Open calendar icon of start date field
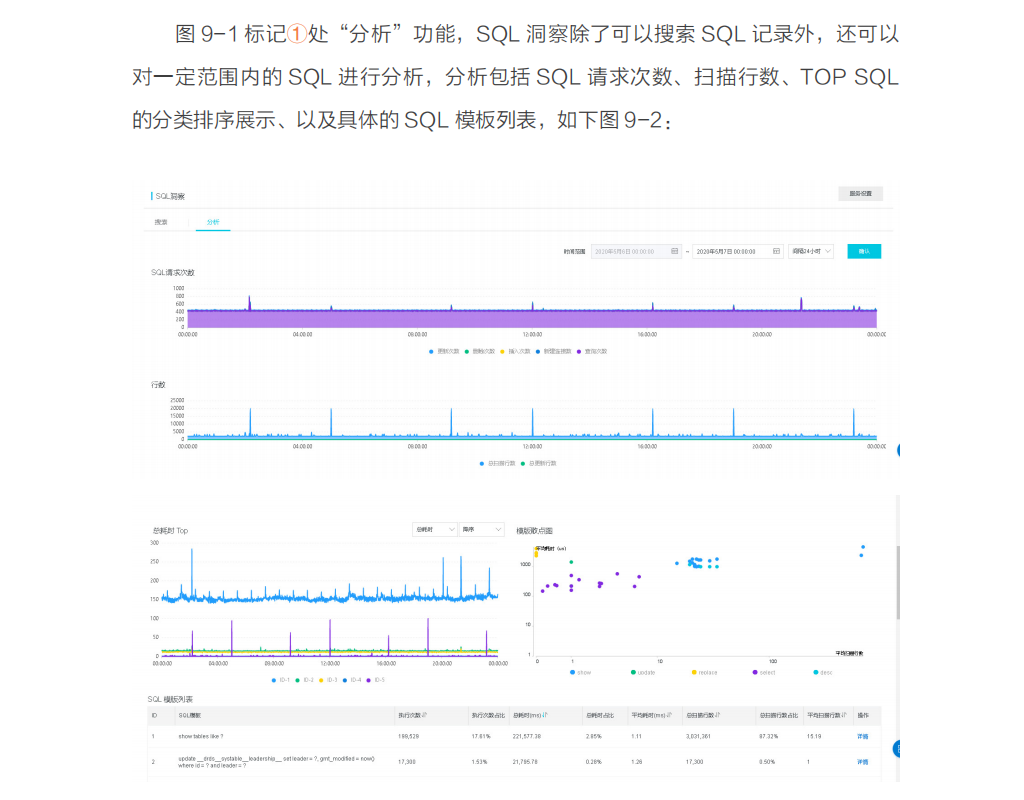 click(675, 251)
